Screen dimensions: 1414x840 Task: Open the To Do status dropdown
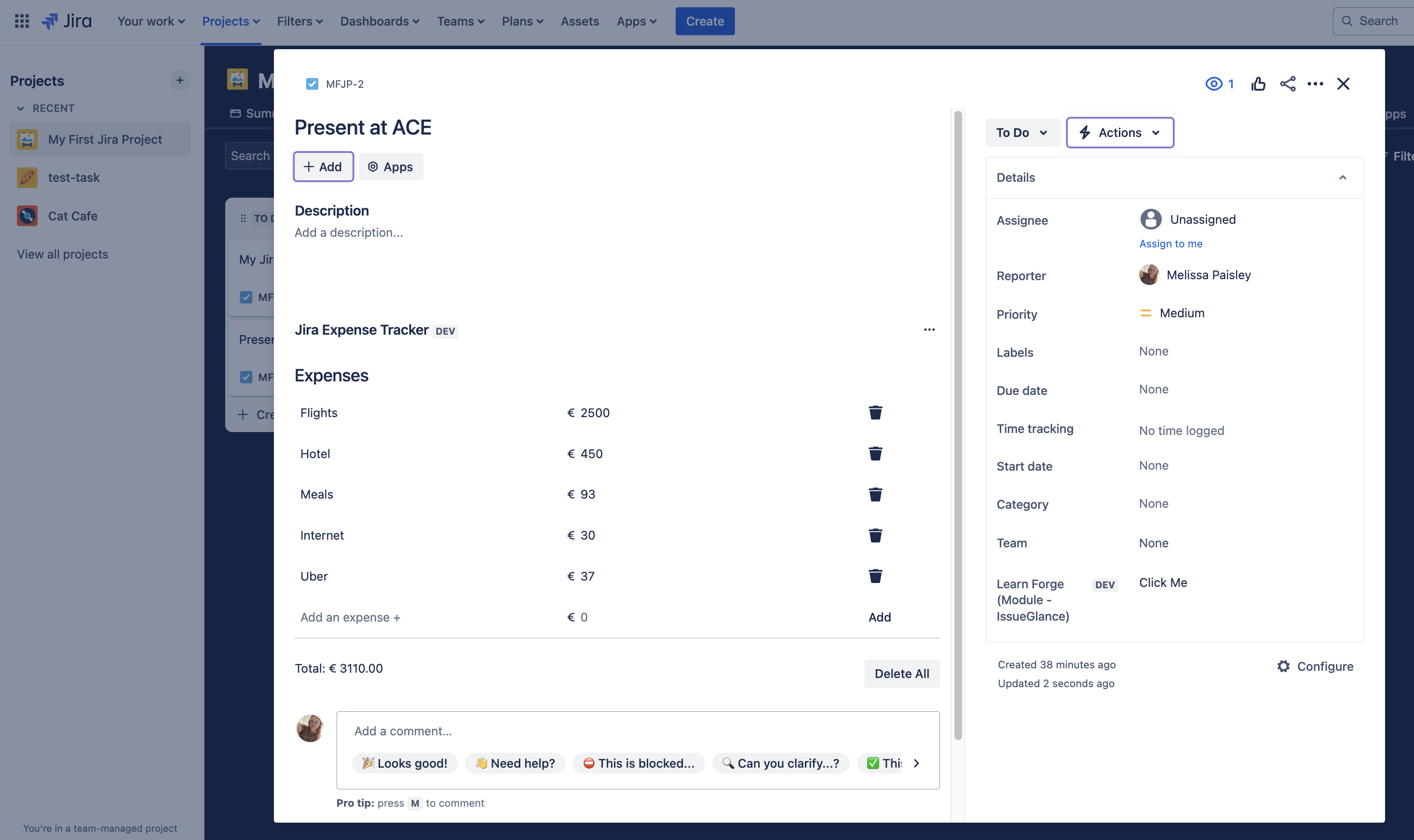1022,133
